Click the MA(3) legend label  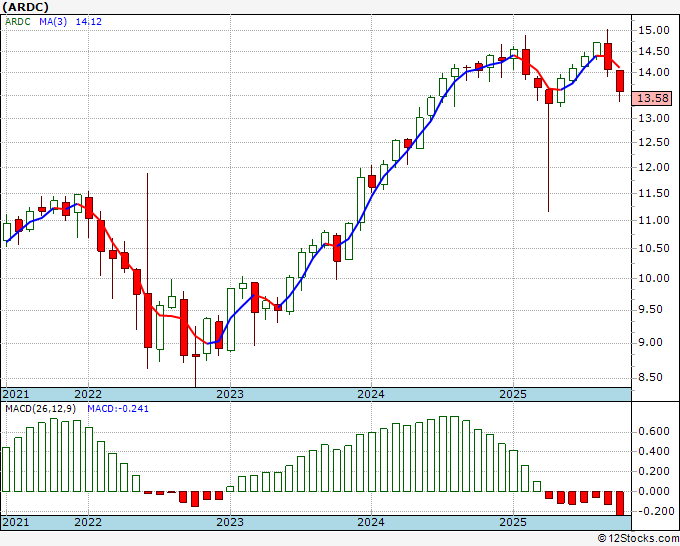(53, 22)
